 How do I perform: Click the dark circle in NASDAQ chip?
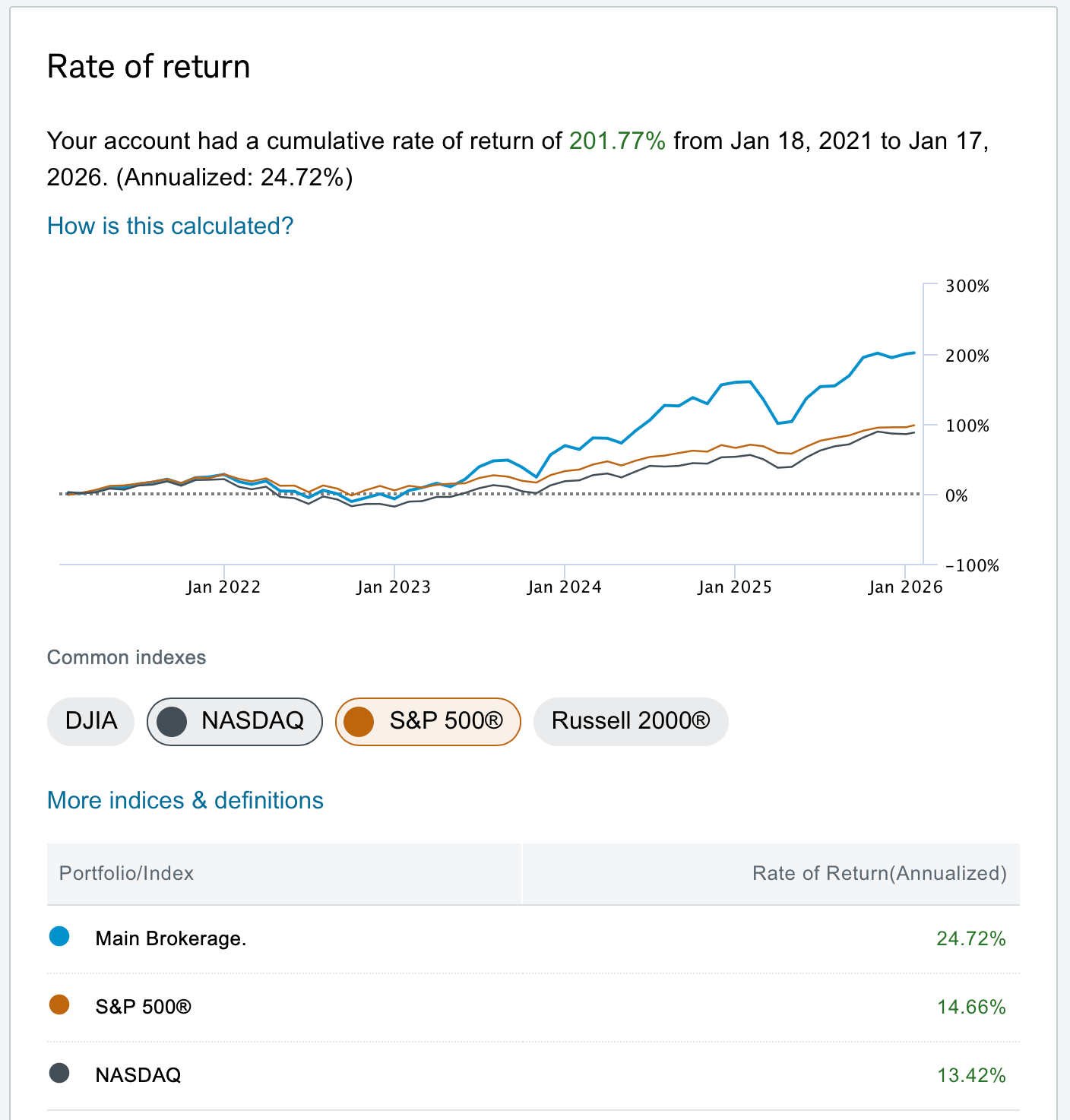172,721
